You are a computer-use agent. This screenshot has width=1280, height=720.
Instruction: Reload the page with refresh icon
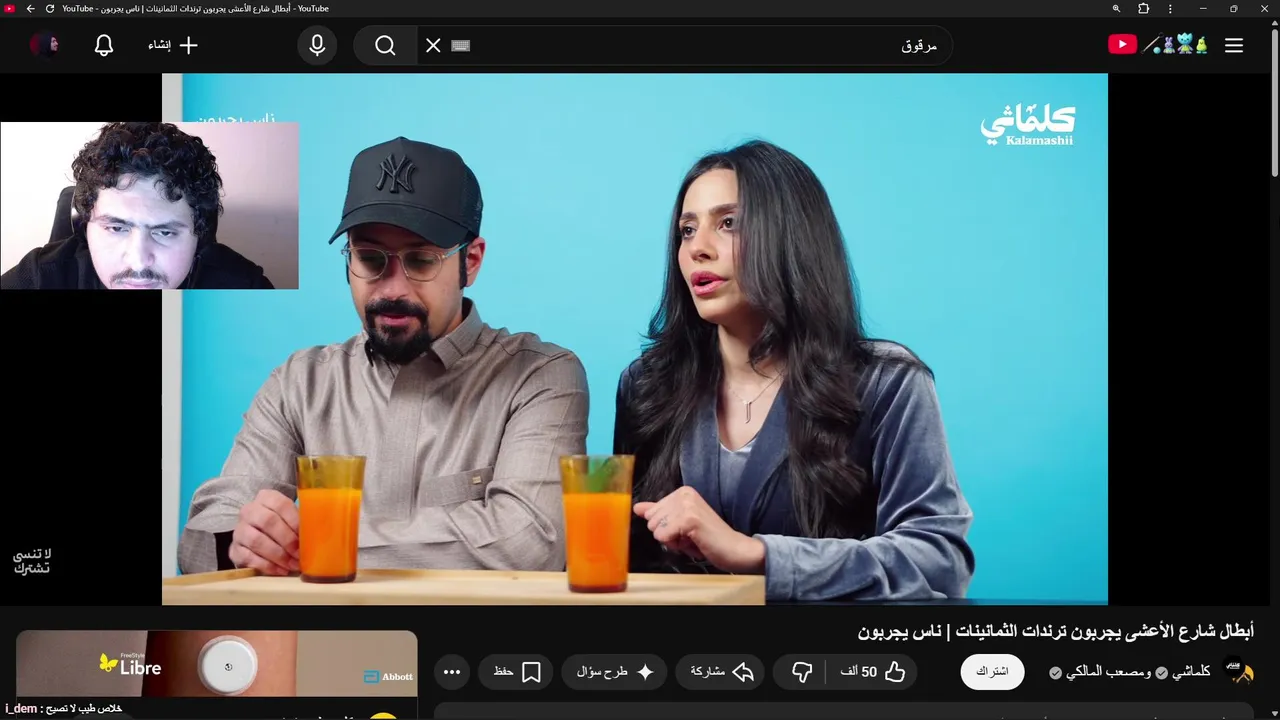[50, 9]
